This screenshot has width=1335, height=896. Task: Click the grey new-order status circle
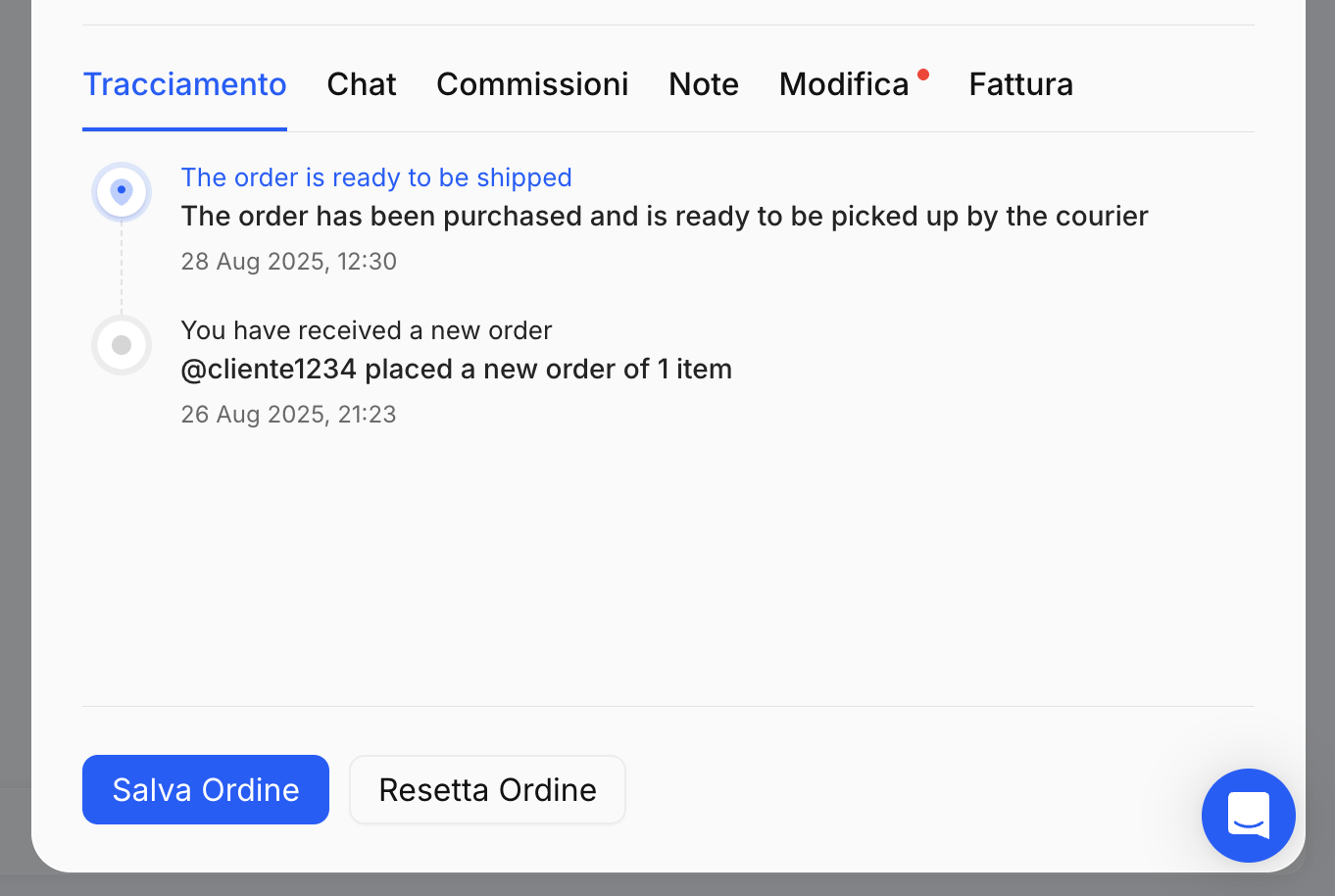pos(122,345)
